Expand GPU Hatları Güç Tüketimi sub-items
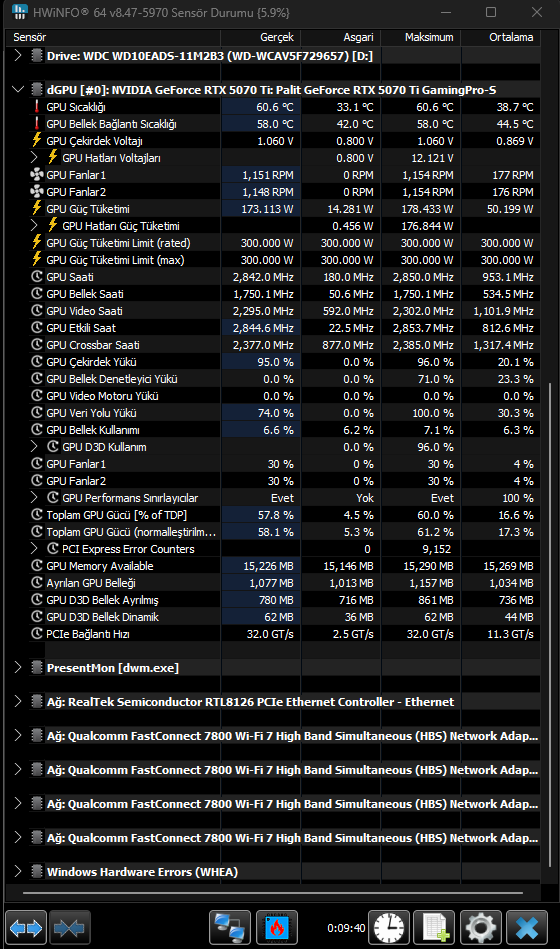Viewport: 560px width, 949px height. 34,226
